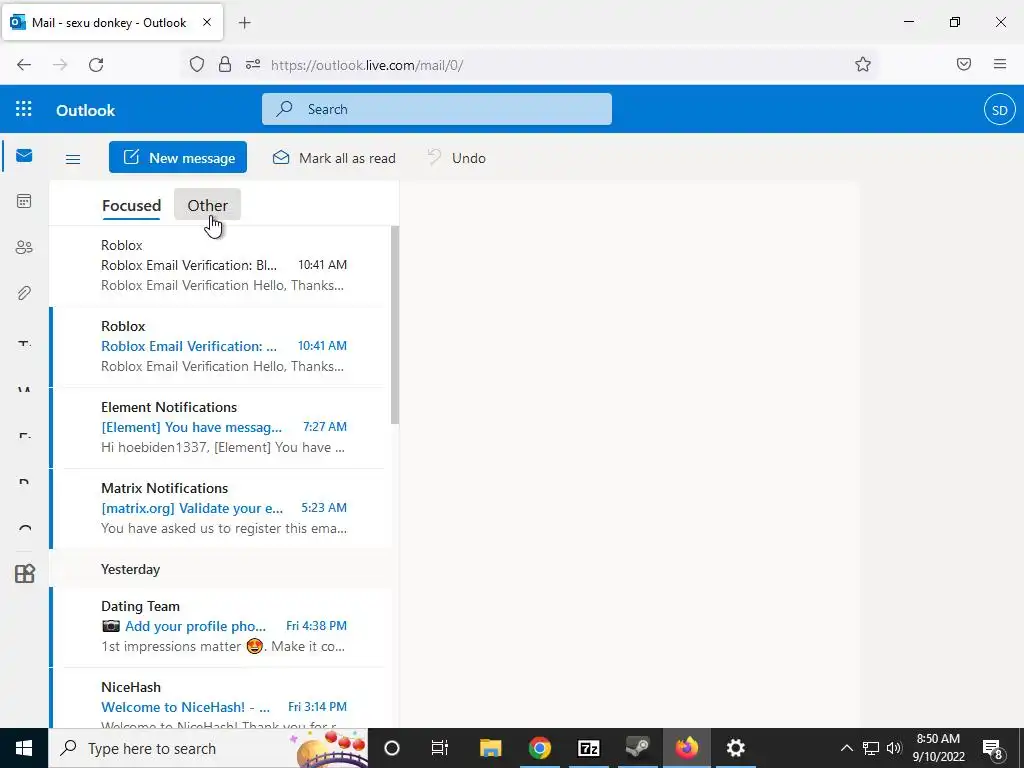The height and width of the screenshot is (768, 1024).
Task: Open Dating Team Add your profile photo email
Action: [223, 626]
